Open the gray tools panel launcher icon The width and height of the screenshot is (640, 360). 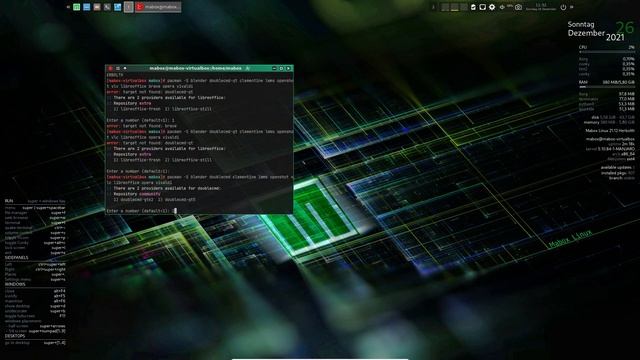coord(107,7)
